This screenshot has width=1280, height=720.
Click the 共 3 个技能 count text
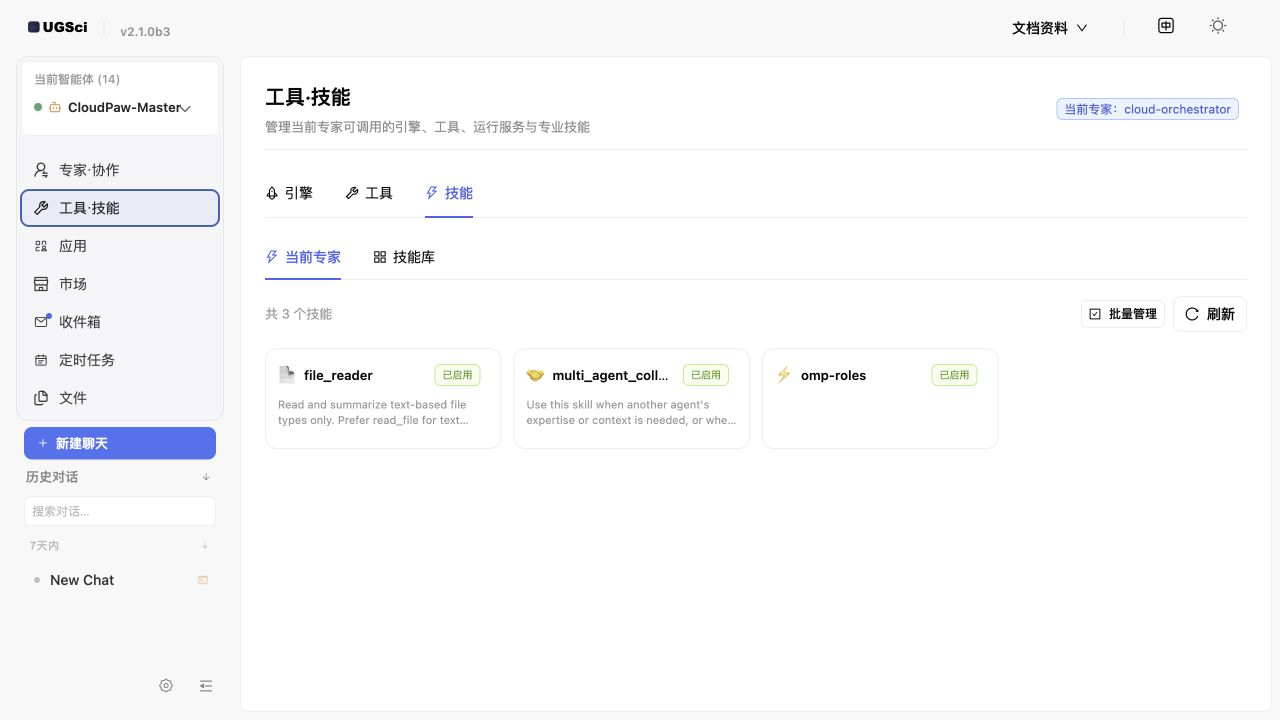point(298,314)
